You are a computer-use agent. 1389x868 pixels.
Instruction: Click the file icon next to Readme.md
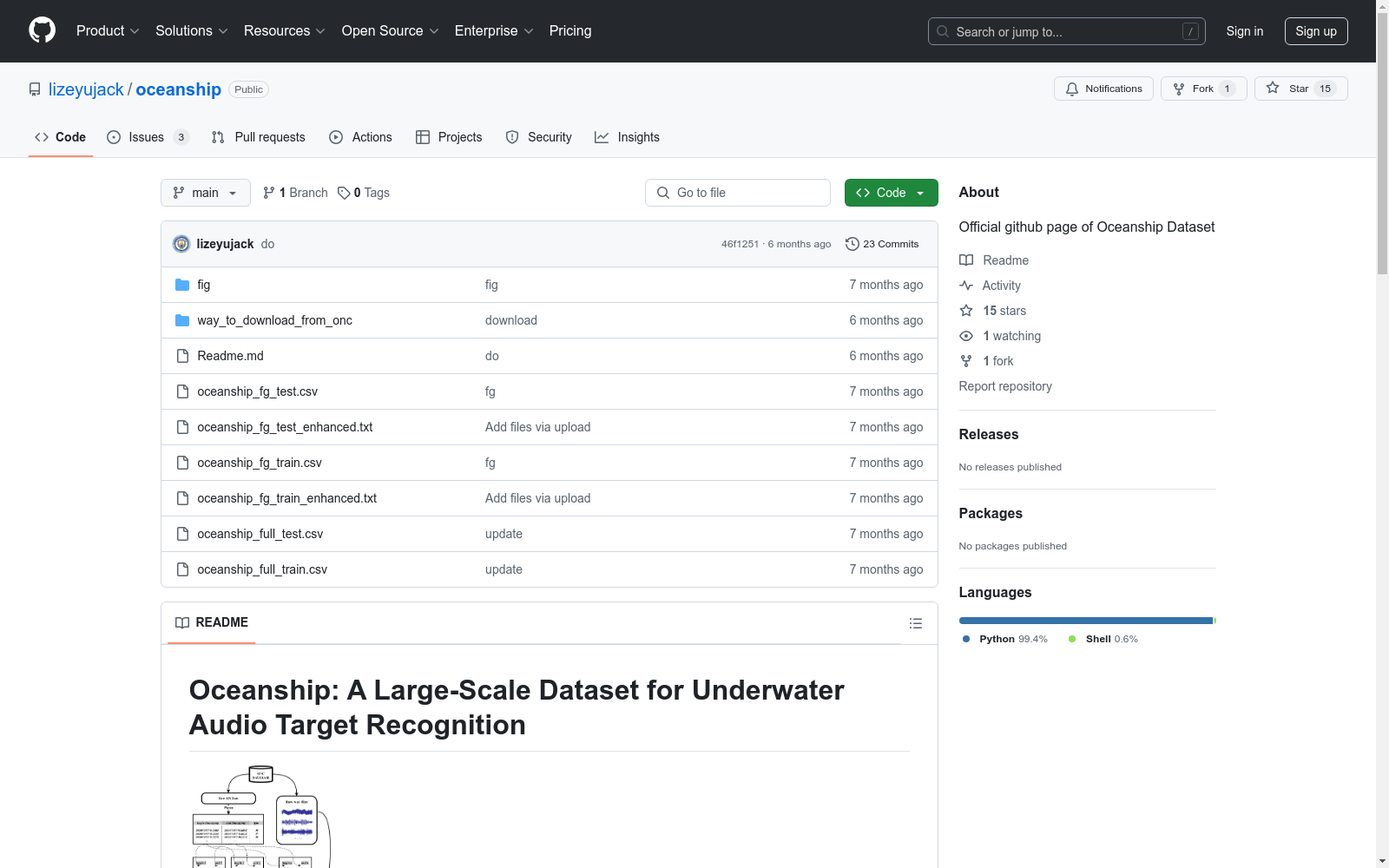pyautogui.click(x=182, y=356)
